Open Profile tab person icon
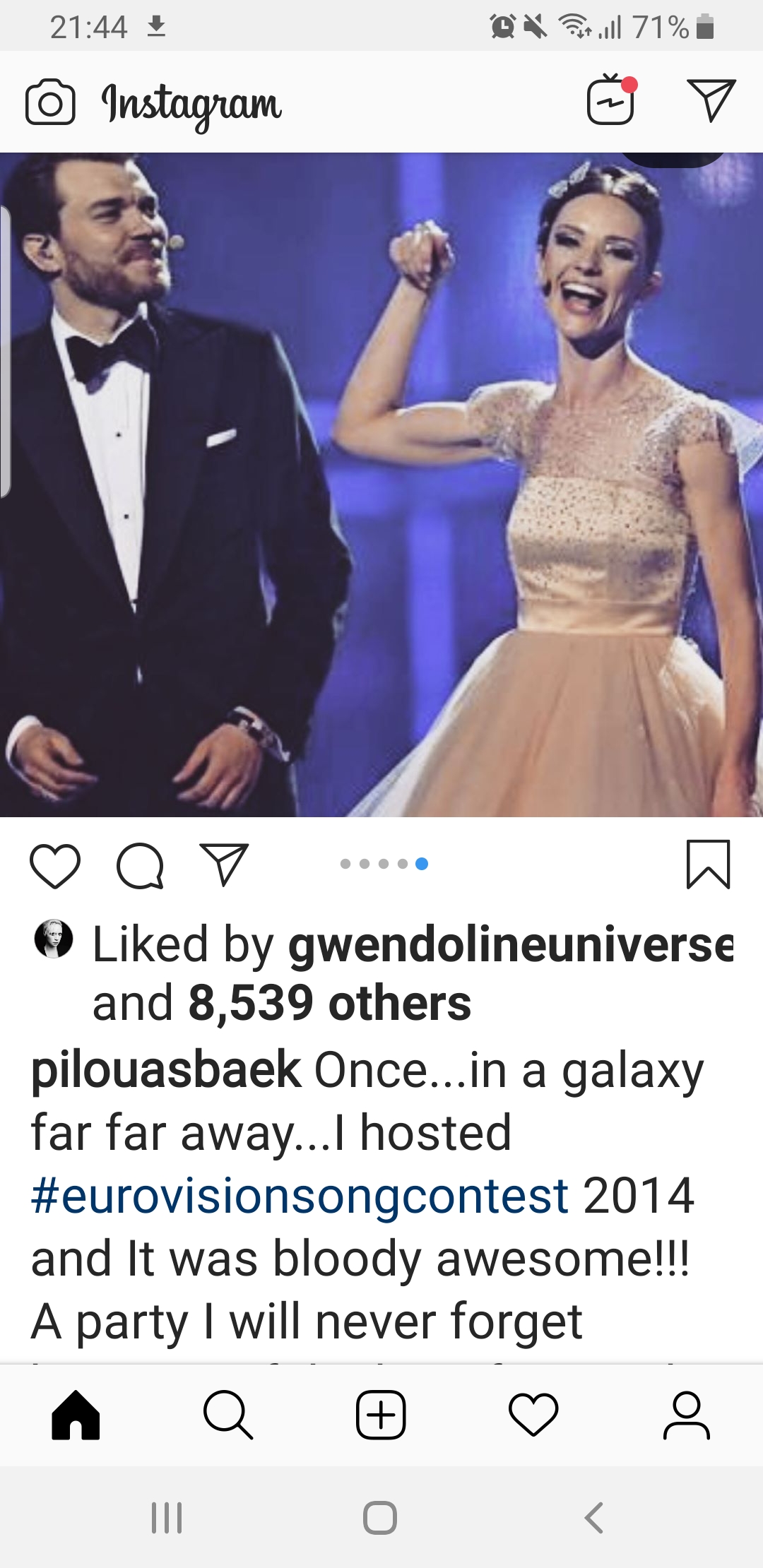This screenshot has width=763, height=1568. [686, 1415]
